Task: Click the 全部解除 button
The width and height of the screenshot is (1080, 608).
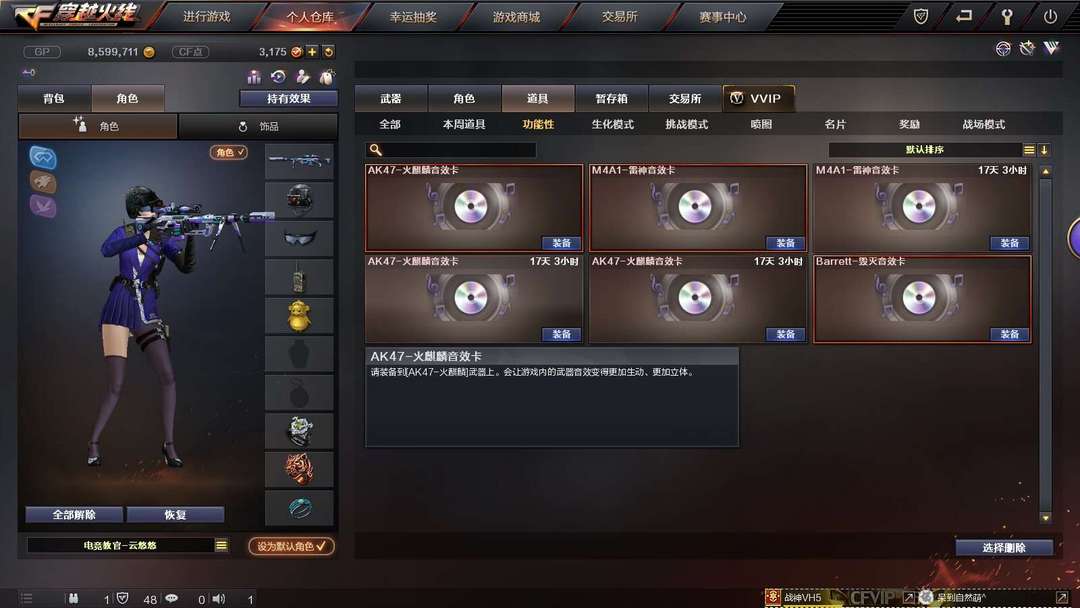Action: [74, 514]
